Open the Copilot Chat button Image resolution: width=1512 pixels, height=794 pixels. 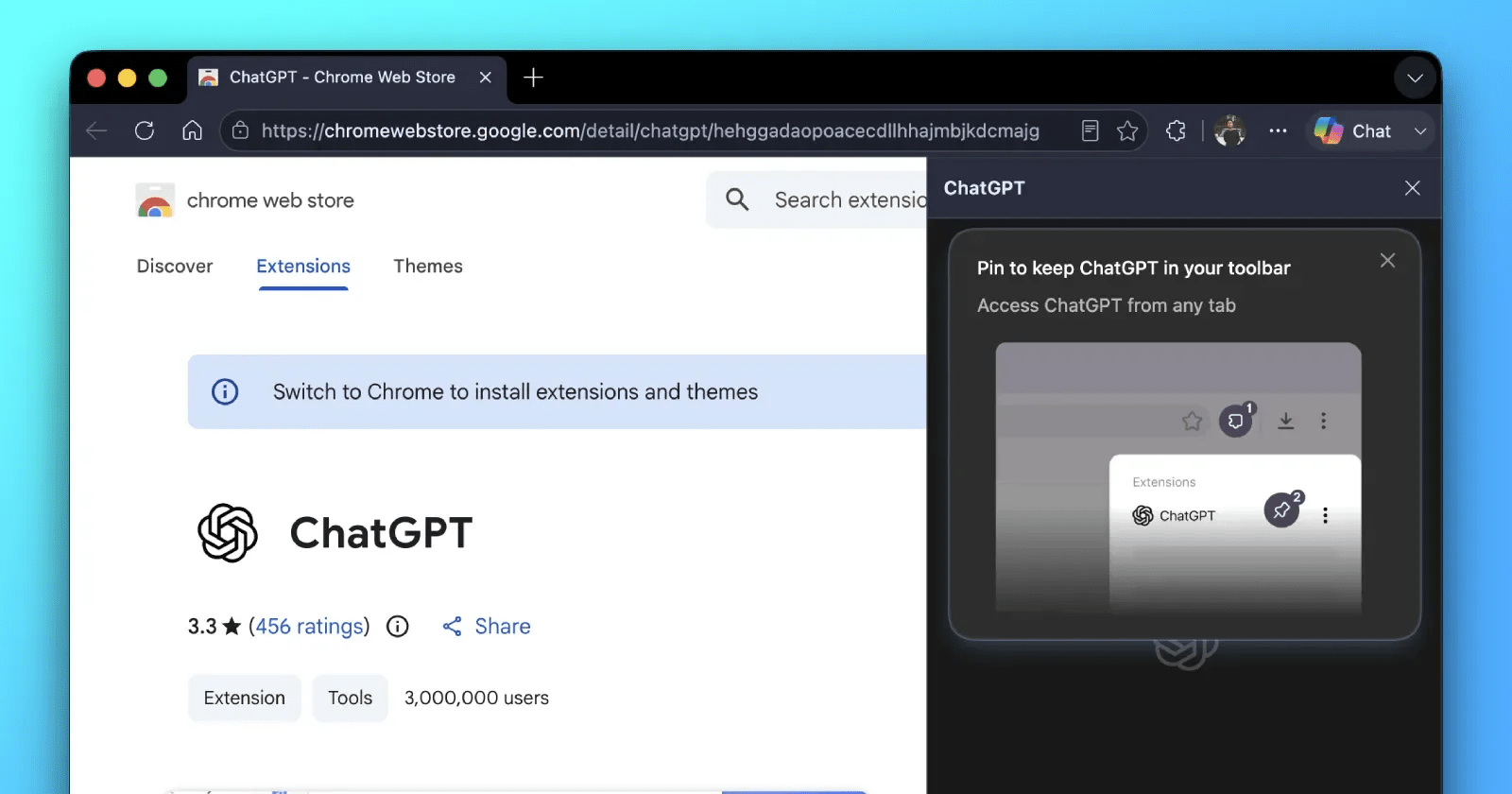coord(1353,130)
